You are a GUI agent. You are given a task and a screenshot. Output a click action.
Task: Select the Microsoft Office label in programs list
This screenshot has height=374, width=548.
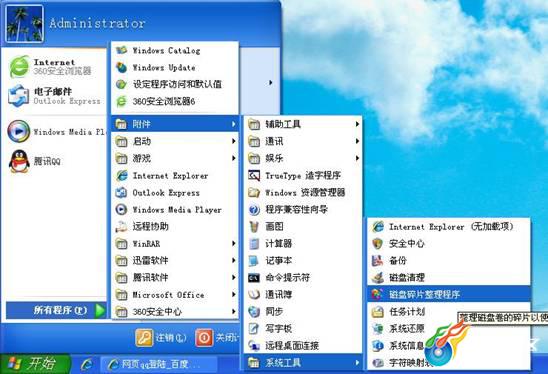(x=168, y=295)
